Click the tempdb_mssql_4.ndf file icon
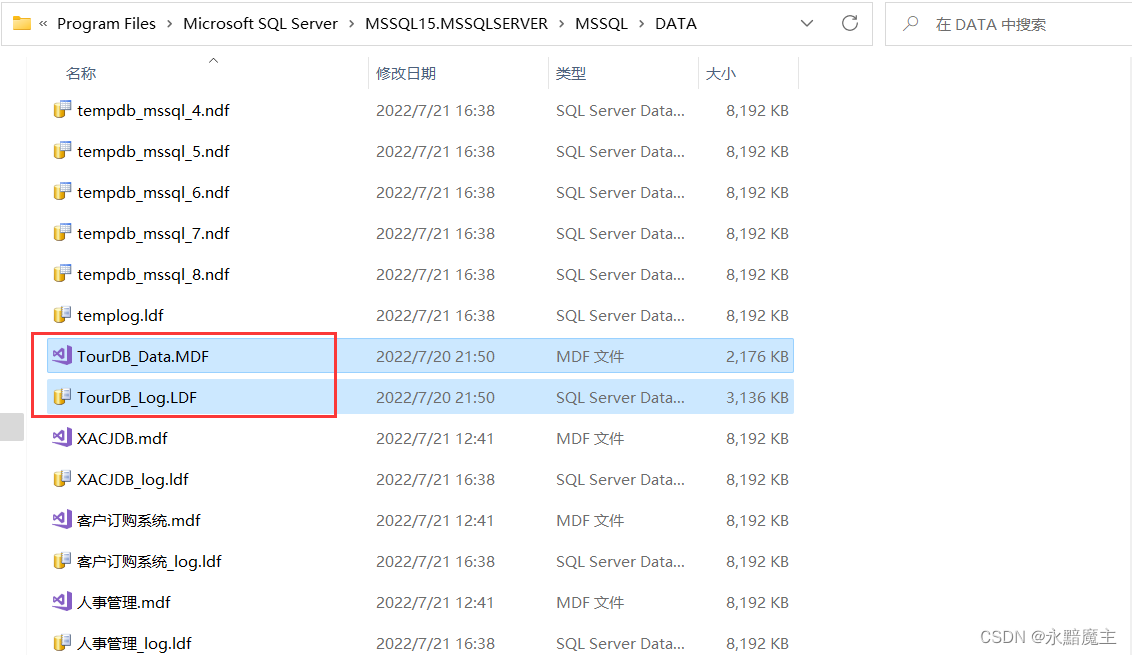Screen dimensions: 1132x655 pos(62,110)
